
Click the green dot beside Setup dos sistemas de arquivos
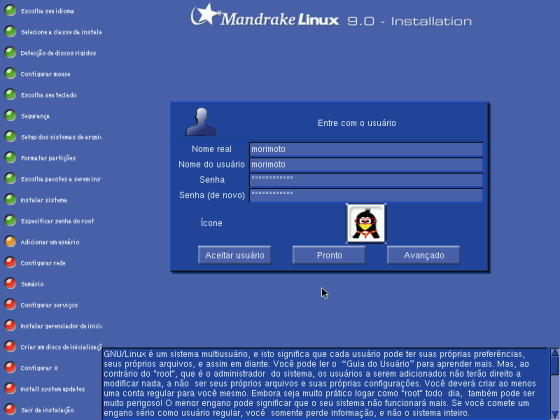coord(10,137)
